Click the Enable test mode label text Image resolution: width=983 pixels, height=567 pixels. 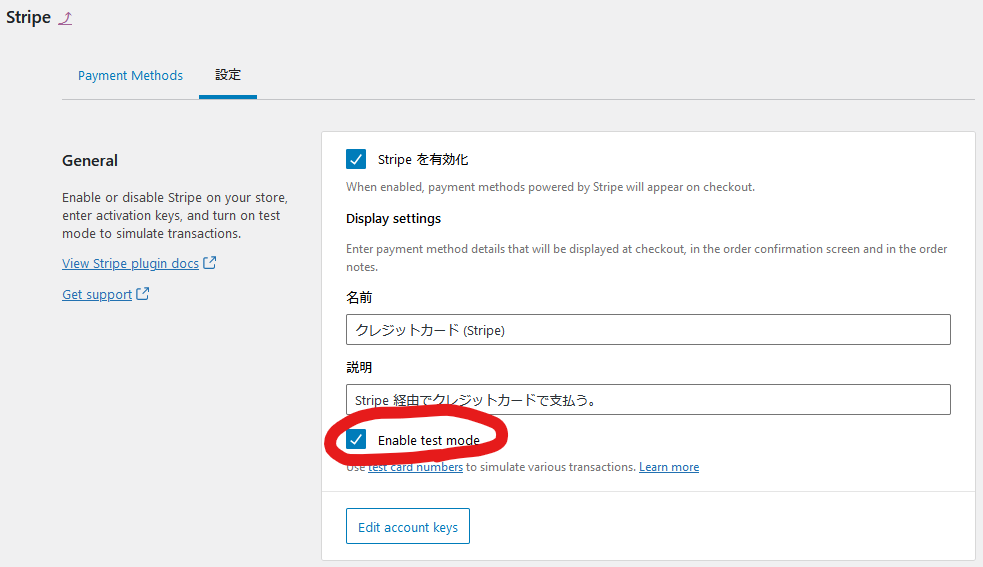pos(429,440)
